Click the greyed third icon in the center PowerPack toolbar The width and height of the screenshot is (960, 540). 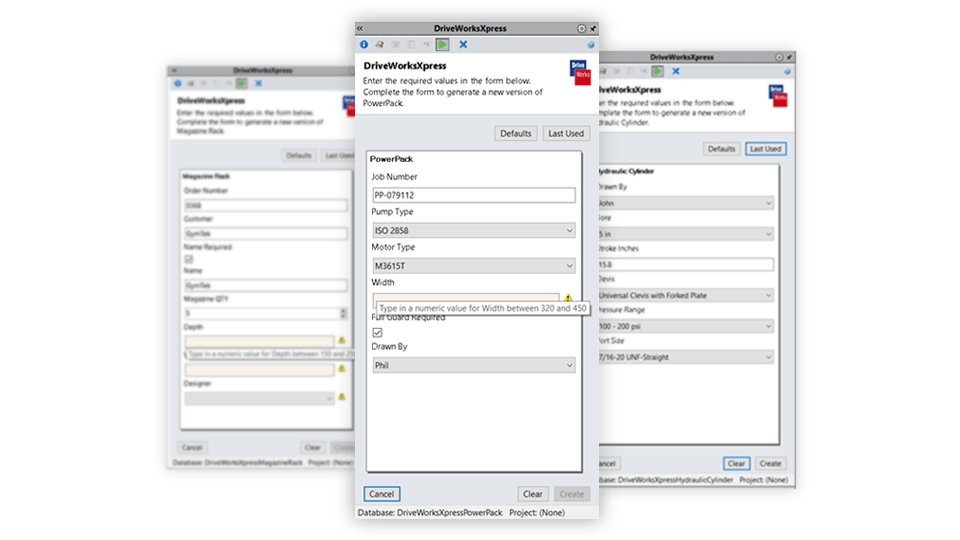tap(396, 44)
